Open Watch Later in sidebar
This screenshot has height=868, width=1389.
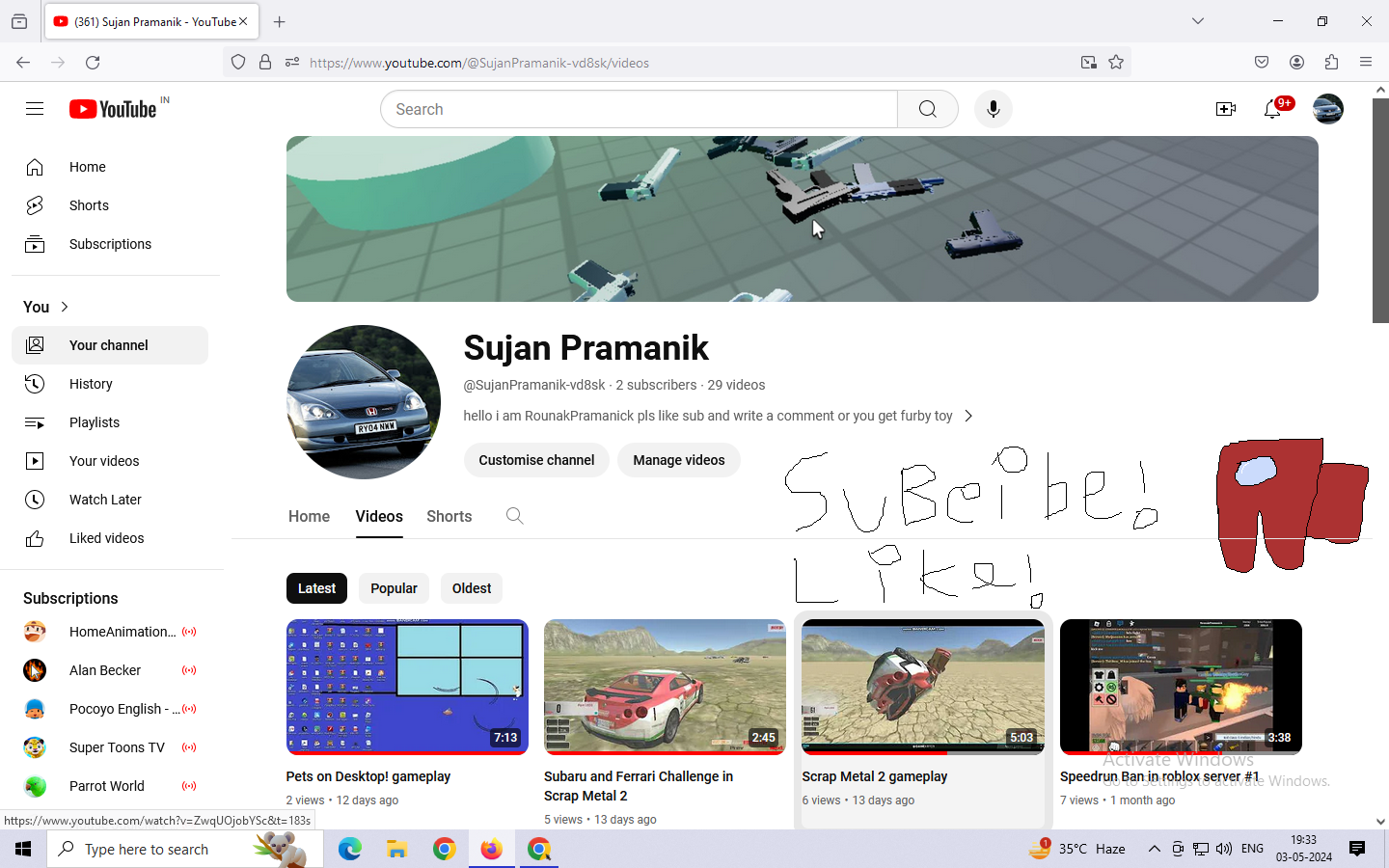110,500
